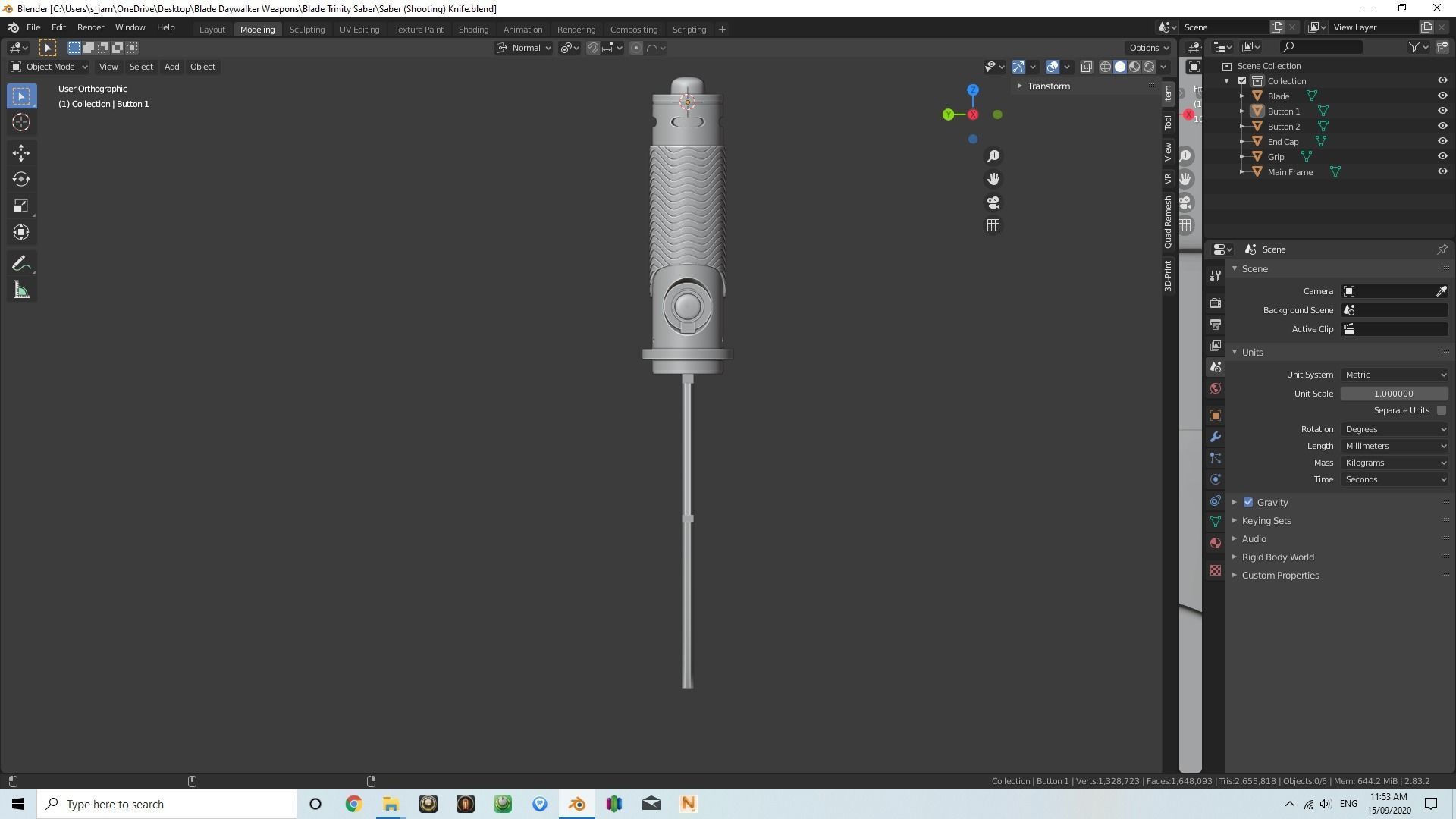Click the pan hand viewport icon
This screenshot has width=1456, height=819.
click(993, 179)
